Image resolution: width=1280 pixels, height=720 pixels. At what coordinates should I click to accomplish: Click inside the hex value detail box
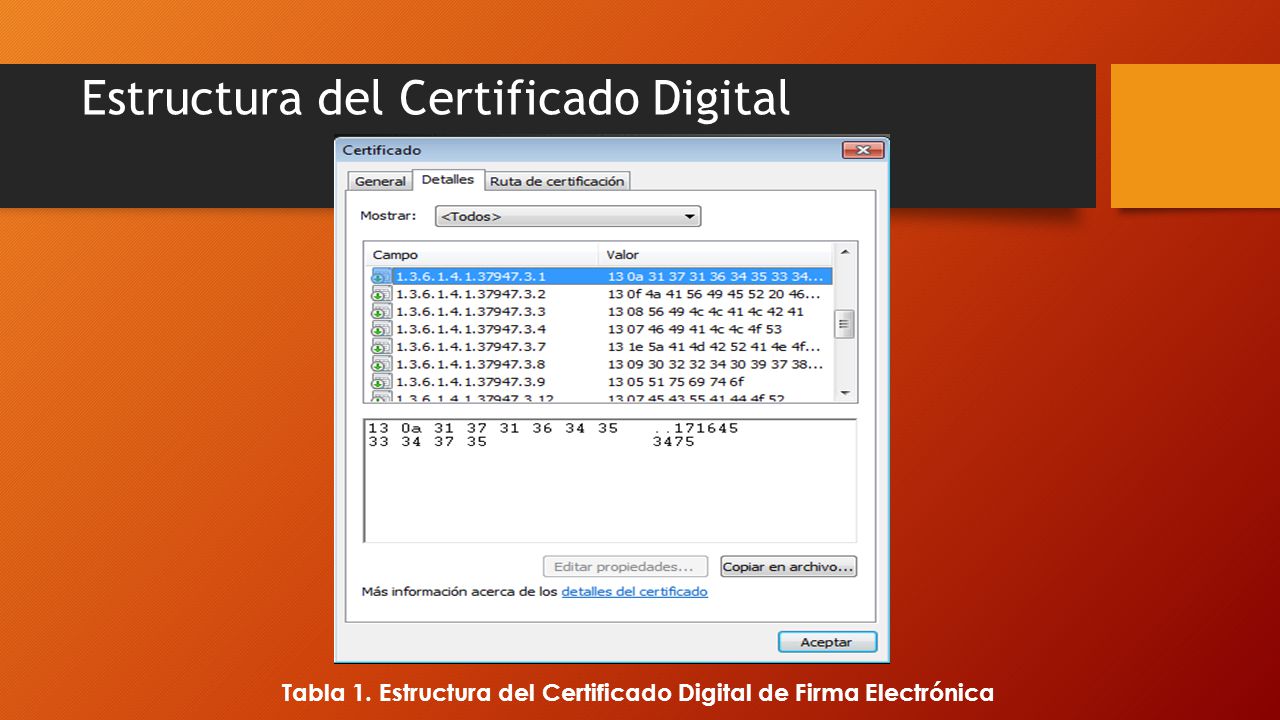point(610,481)
